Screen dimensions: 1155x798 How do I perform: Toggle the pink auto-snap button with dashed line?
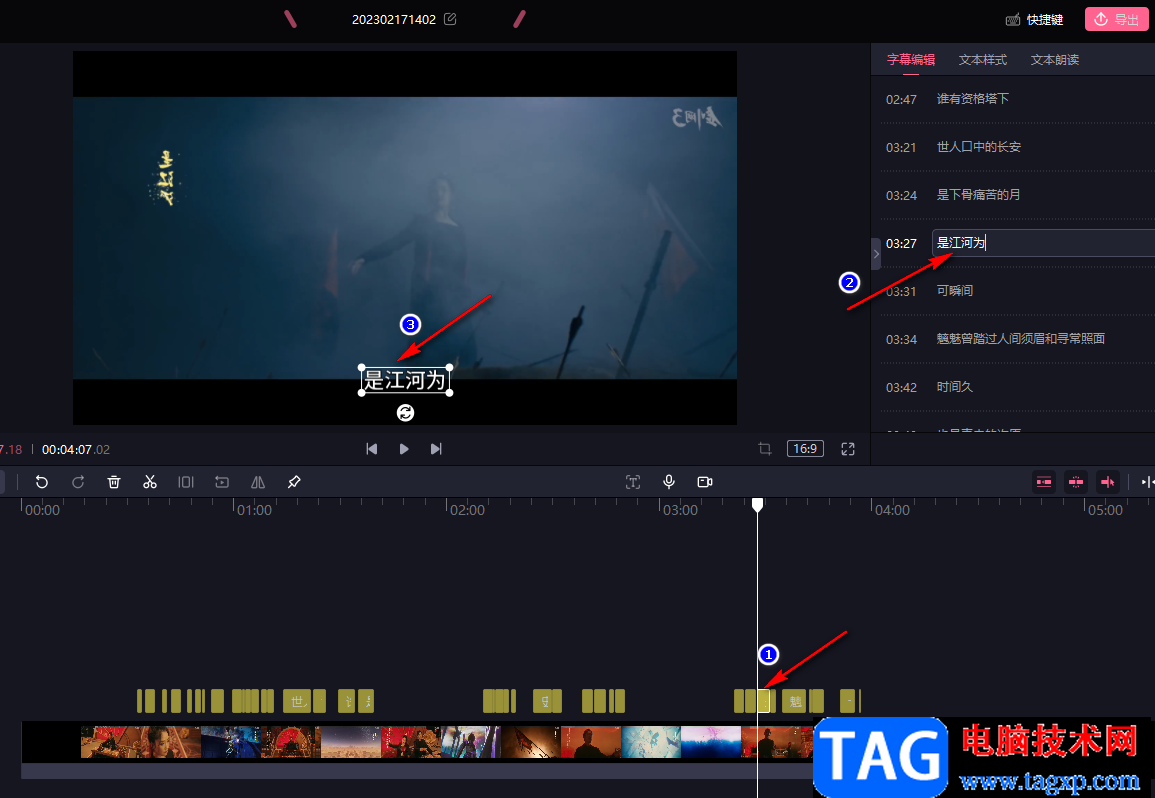coord(1076,482)
